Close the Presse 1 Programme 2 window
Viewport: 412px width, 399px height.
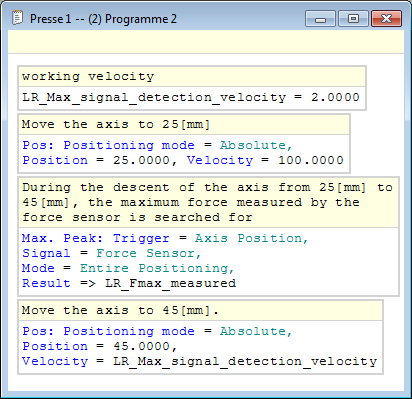click(386, 19)
